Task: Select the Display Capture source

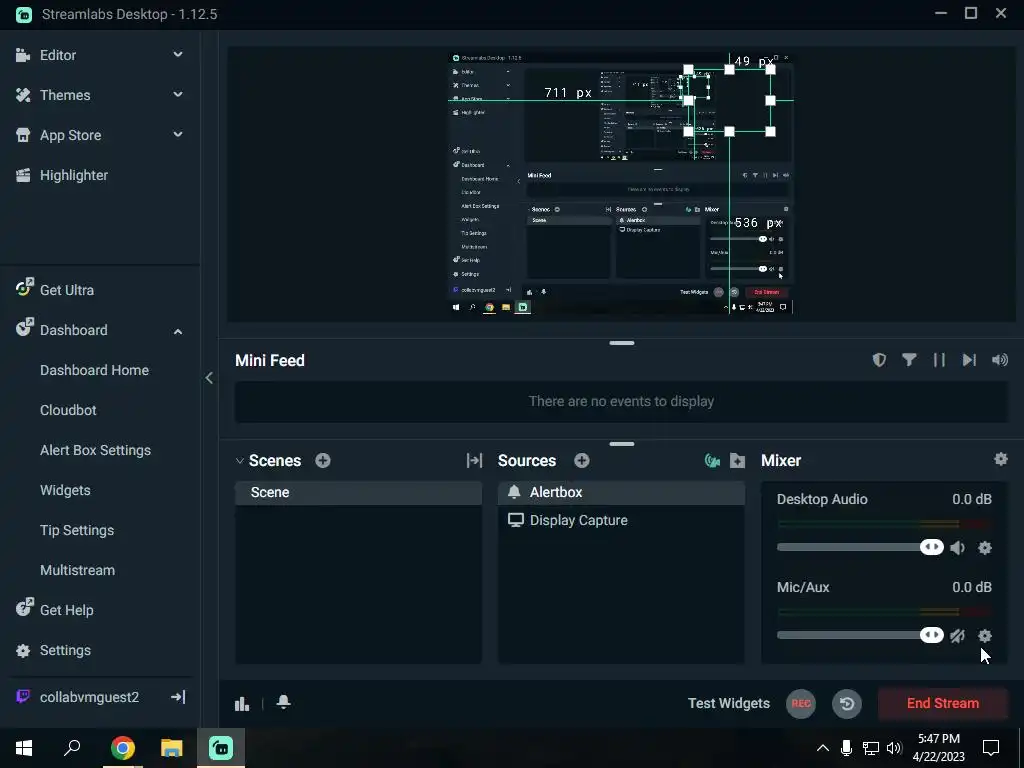Action: (x=621, y=520)
